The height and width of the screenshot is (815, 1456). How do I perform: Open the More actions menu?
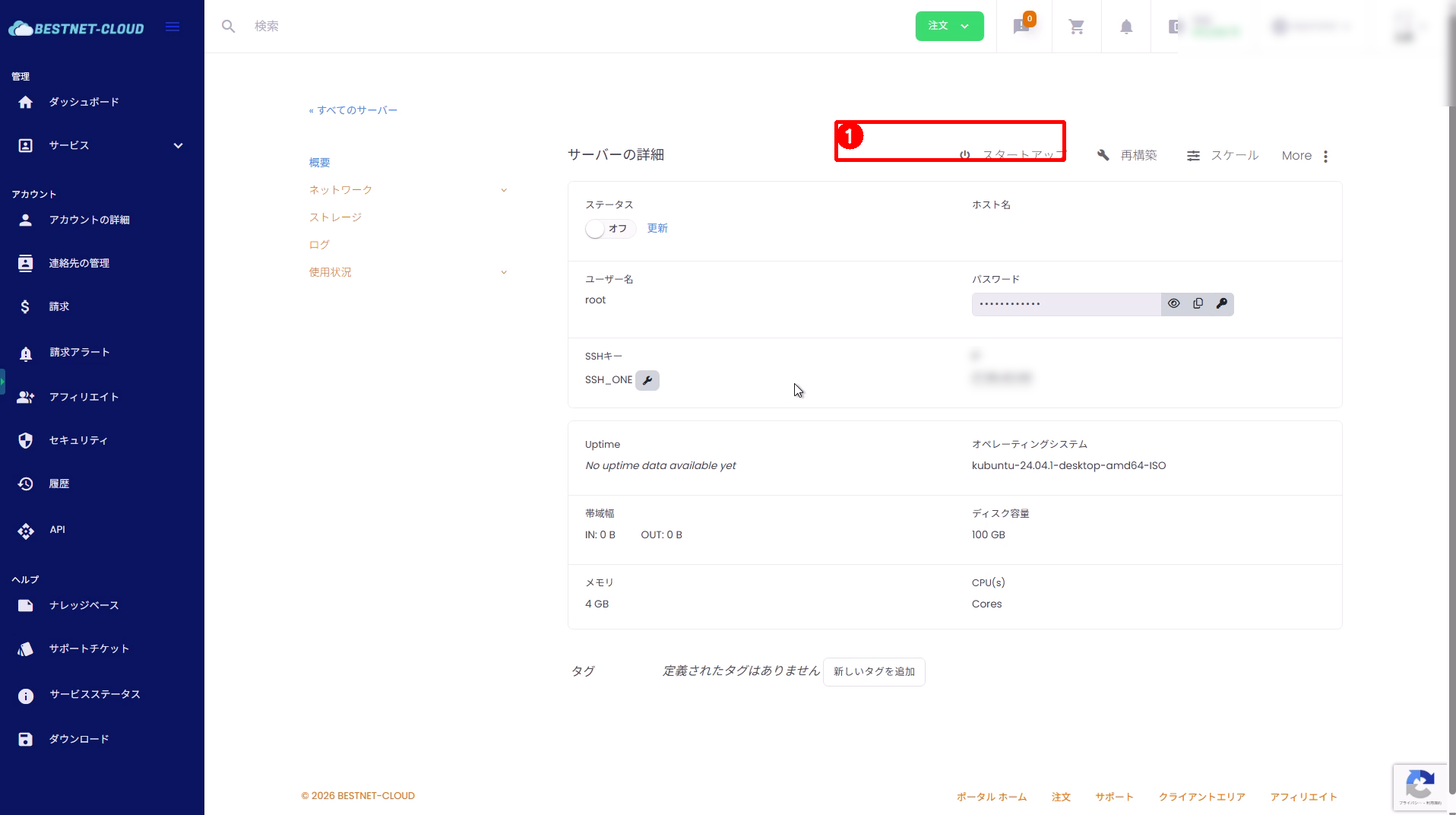click(1305, 156)
